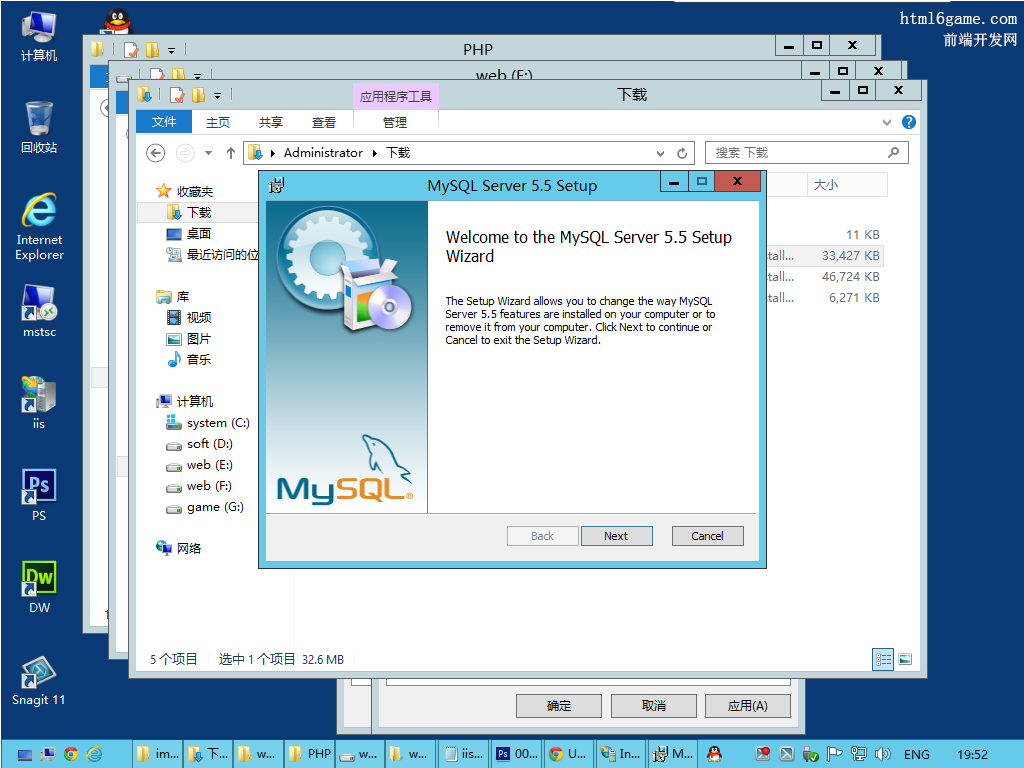Select 下载 in favorites tree
1024x768 pixels.
click(x=199, y=212)
